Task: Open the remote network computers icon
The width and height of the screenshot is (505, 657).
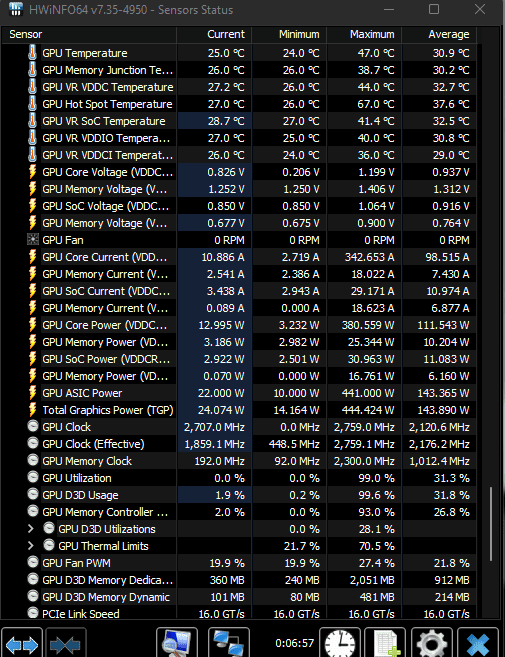Action: coord(229,643)
